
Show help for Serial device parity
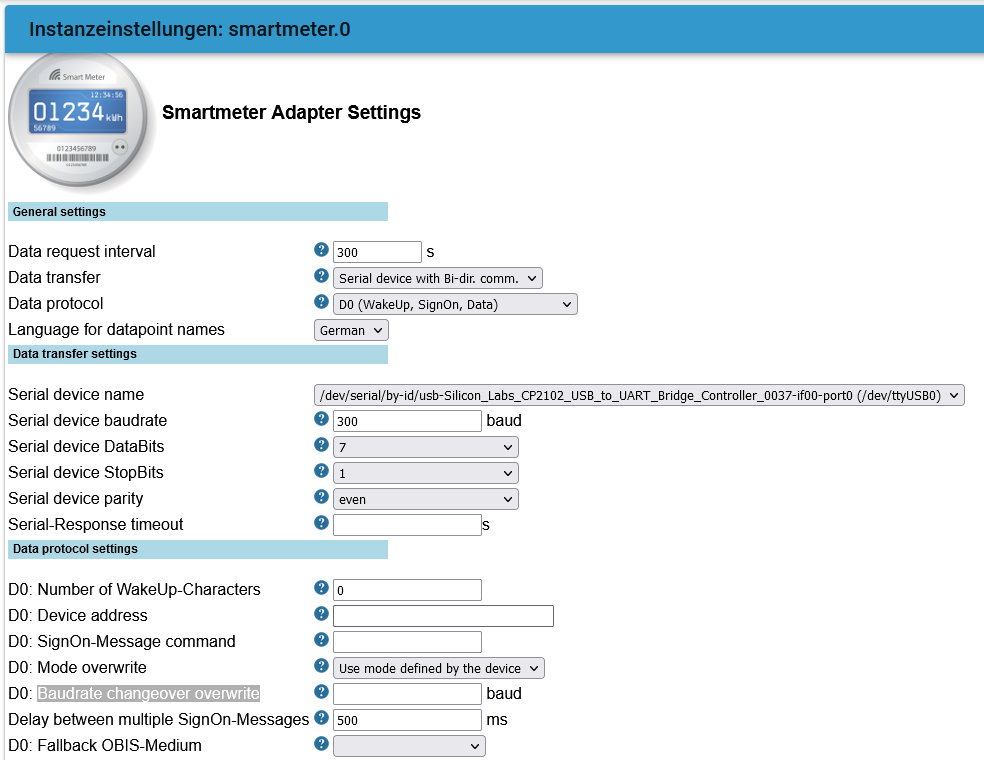click(321, 497)
